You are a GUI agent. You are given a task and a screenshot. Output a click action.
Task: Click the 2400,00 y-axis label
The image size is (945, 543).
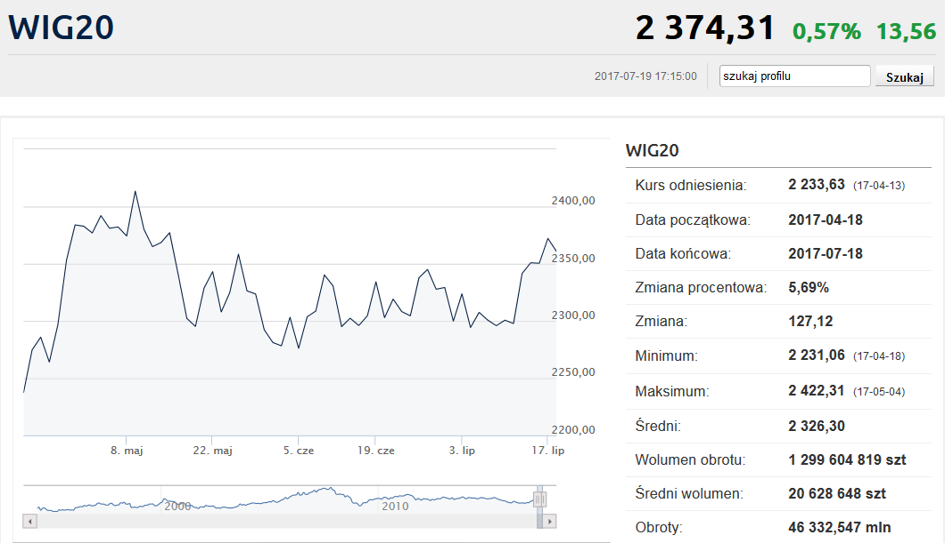tap(573, 201)
